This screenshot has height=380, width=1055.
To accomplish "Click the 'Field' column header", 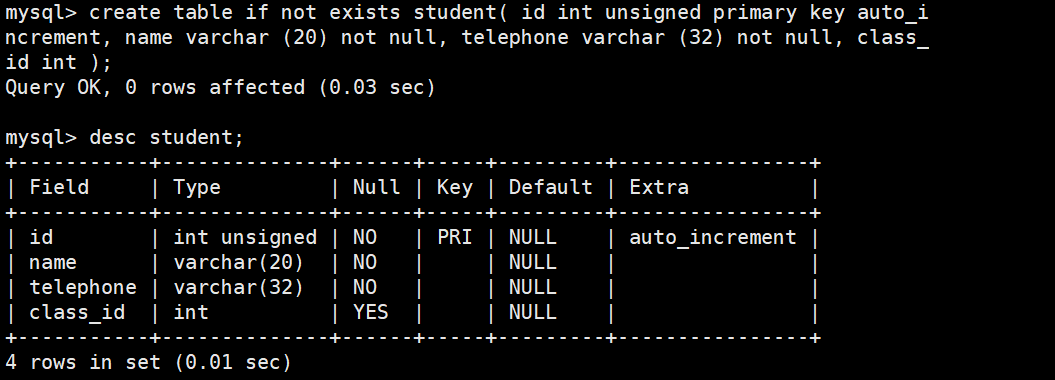I will coord(59,187).
